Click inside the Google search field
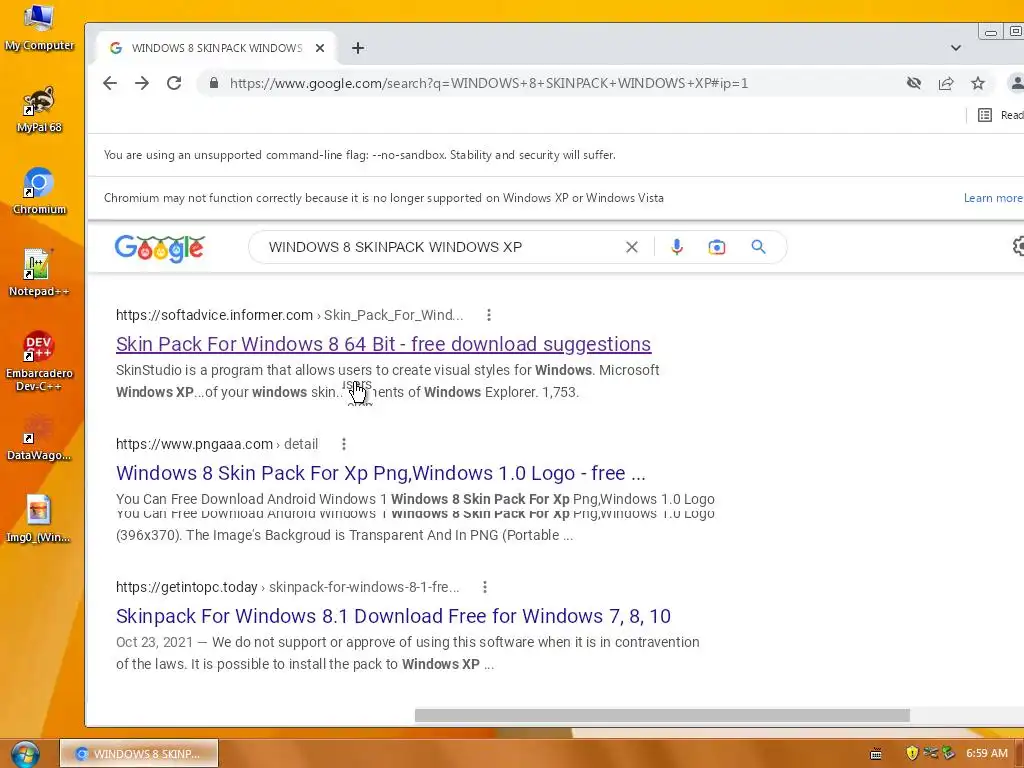Viewport: 1024px width, 768px height. (395, 247)
